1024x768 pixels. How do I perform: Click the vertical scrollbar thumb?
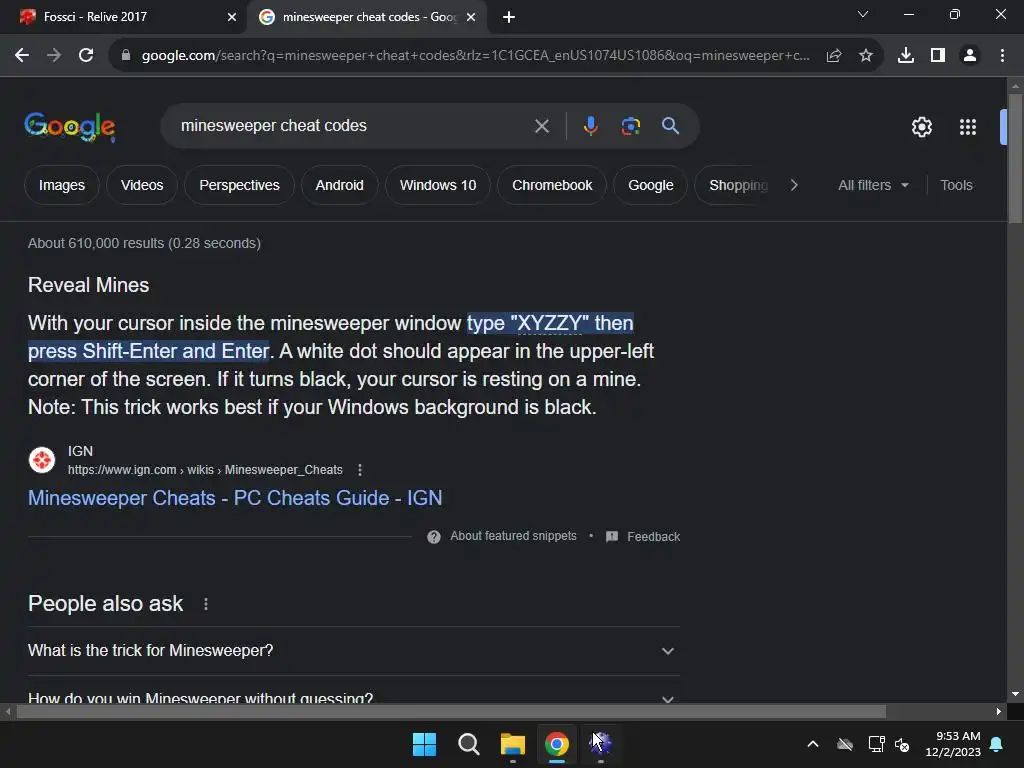[x=1015, y=157]
